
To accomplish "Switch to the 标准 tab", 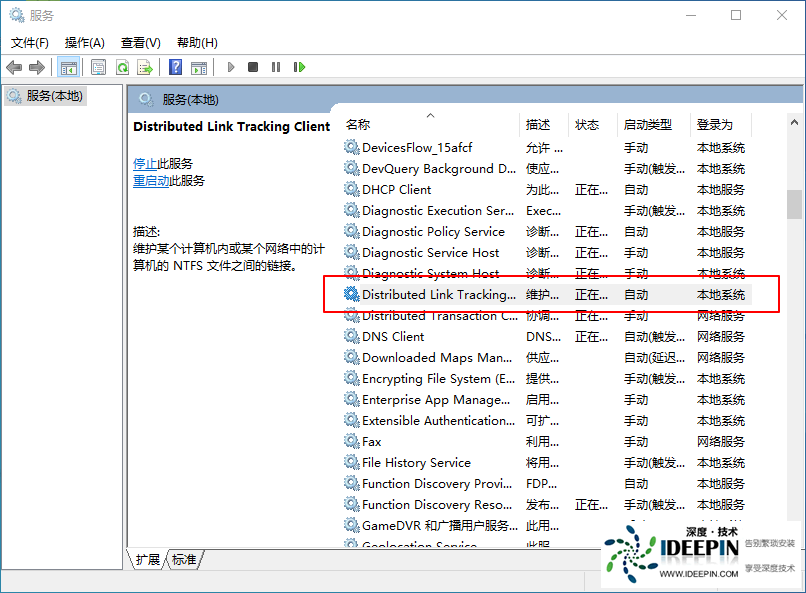I will click(184, 560).
